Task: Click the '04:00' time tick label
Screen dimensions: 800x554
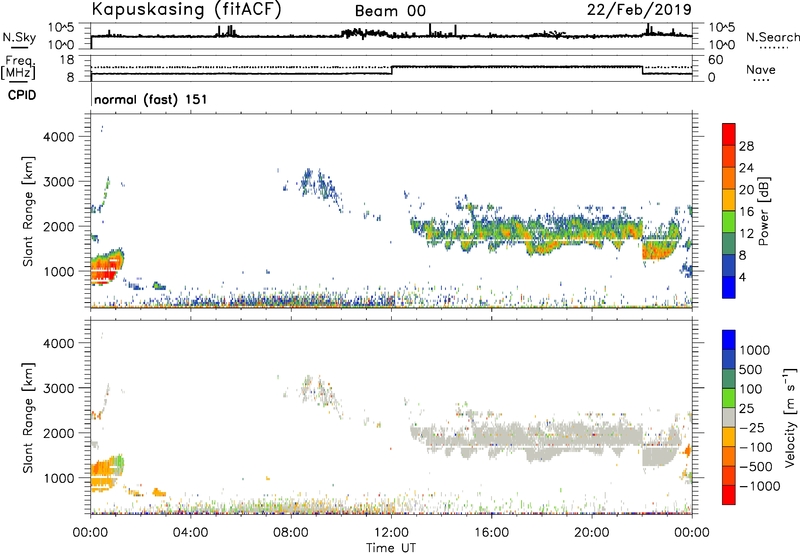Action: tap(191, 533)
